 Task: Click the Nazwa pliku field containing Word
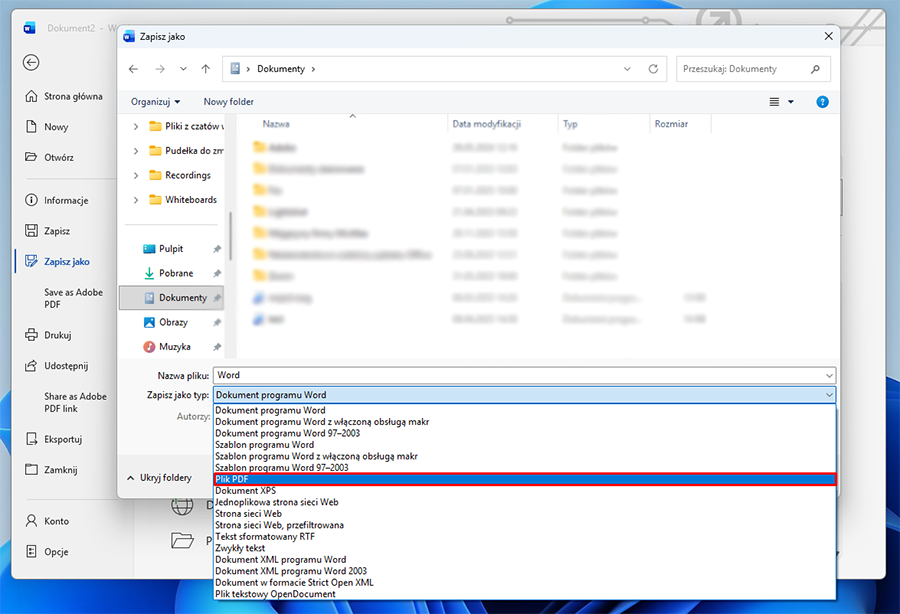coord(518,375)
